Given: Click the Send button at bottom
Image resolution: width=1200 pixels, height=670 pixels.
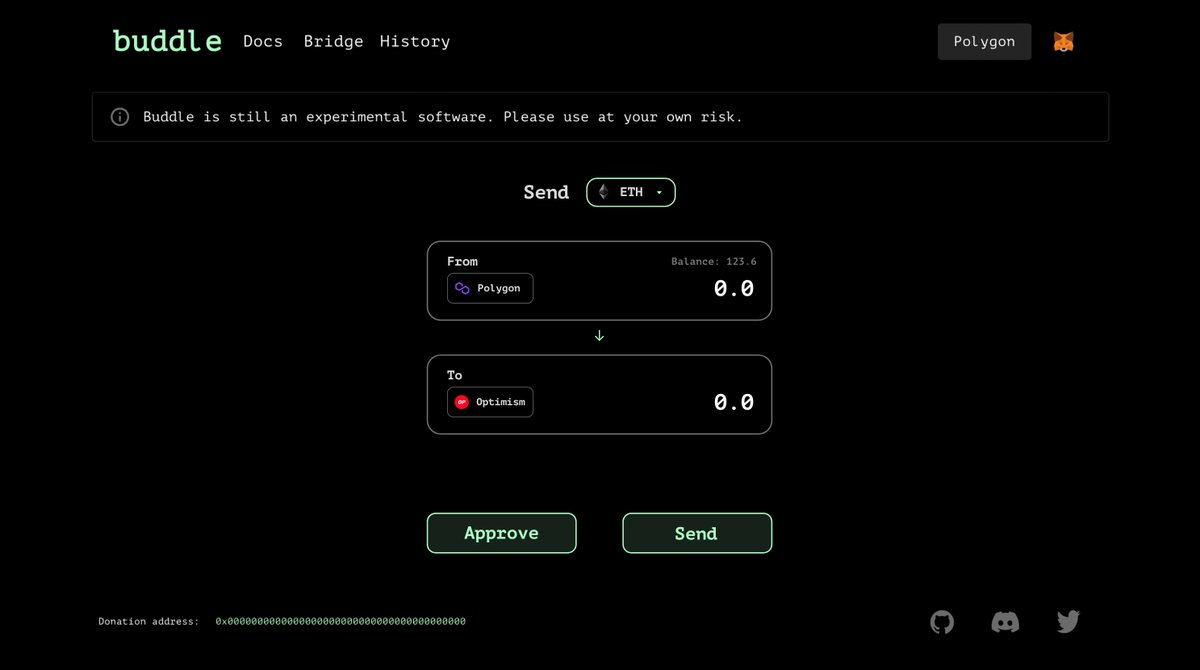Looking at the screenshot, I should 697,533.
